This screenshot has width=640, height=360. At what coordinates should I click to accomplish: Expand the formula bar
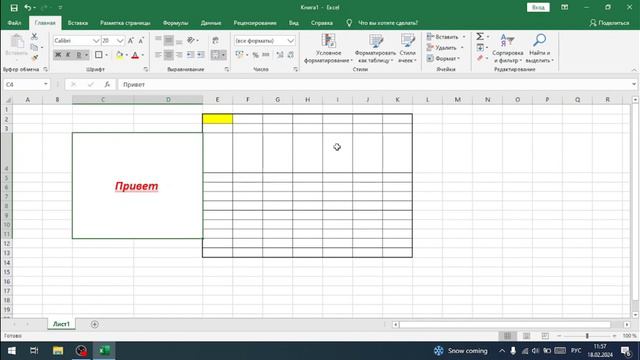click(x=634, y=84)
